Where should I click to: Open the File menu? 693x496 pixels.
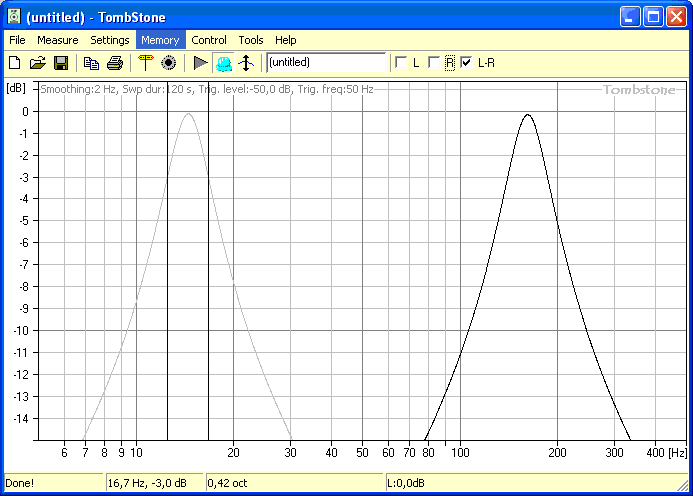click(x=17, y=40)
